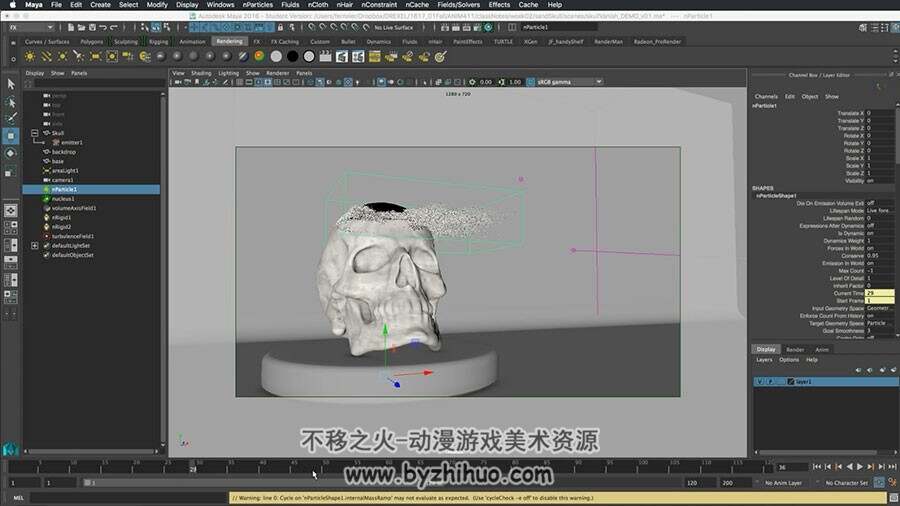Click the save scene icon
900x506 pixels.
click(x=92, y=27)
